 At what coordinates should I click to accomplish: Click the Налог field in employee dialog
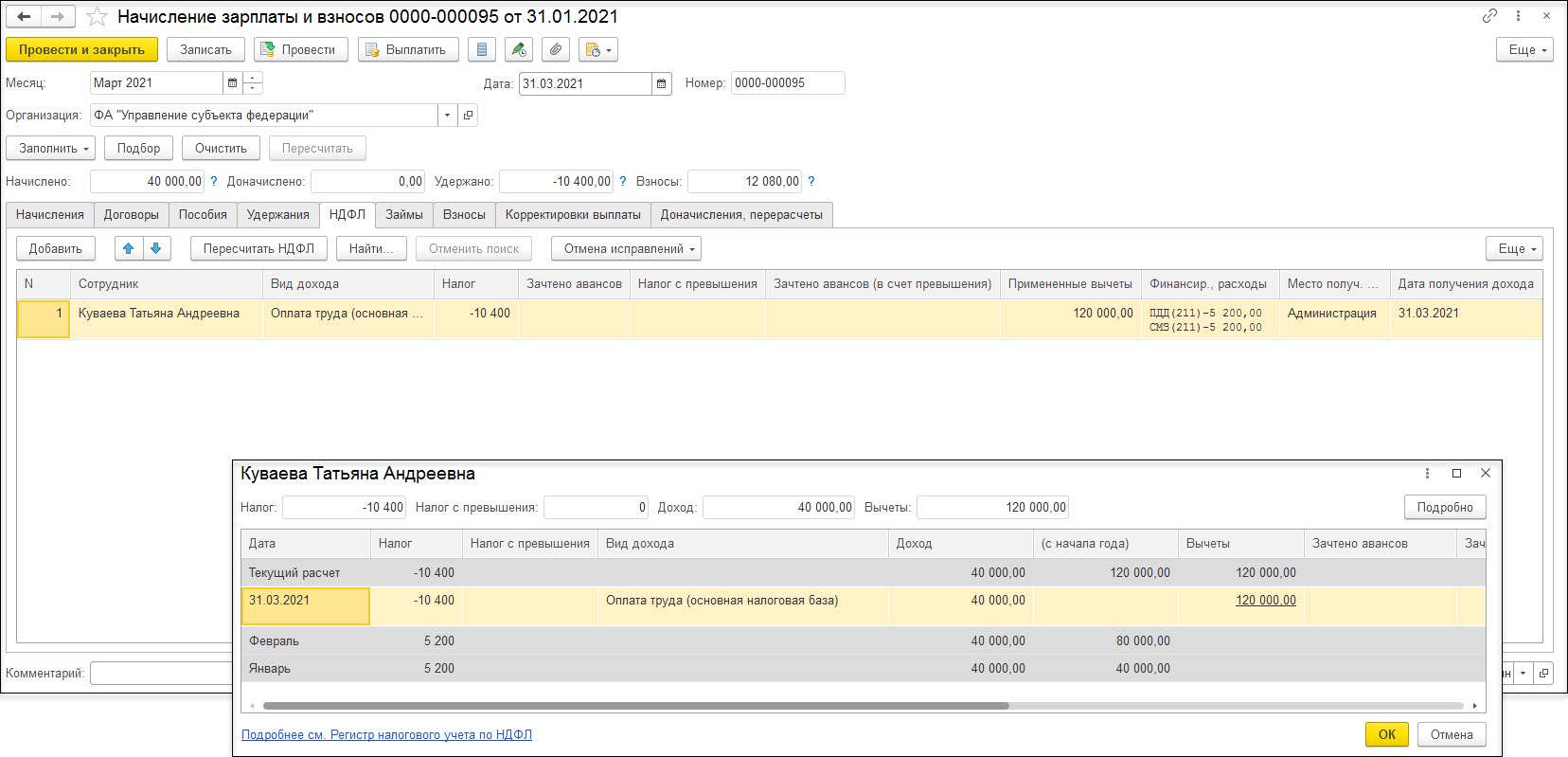point(345,508)
